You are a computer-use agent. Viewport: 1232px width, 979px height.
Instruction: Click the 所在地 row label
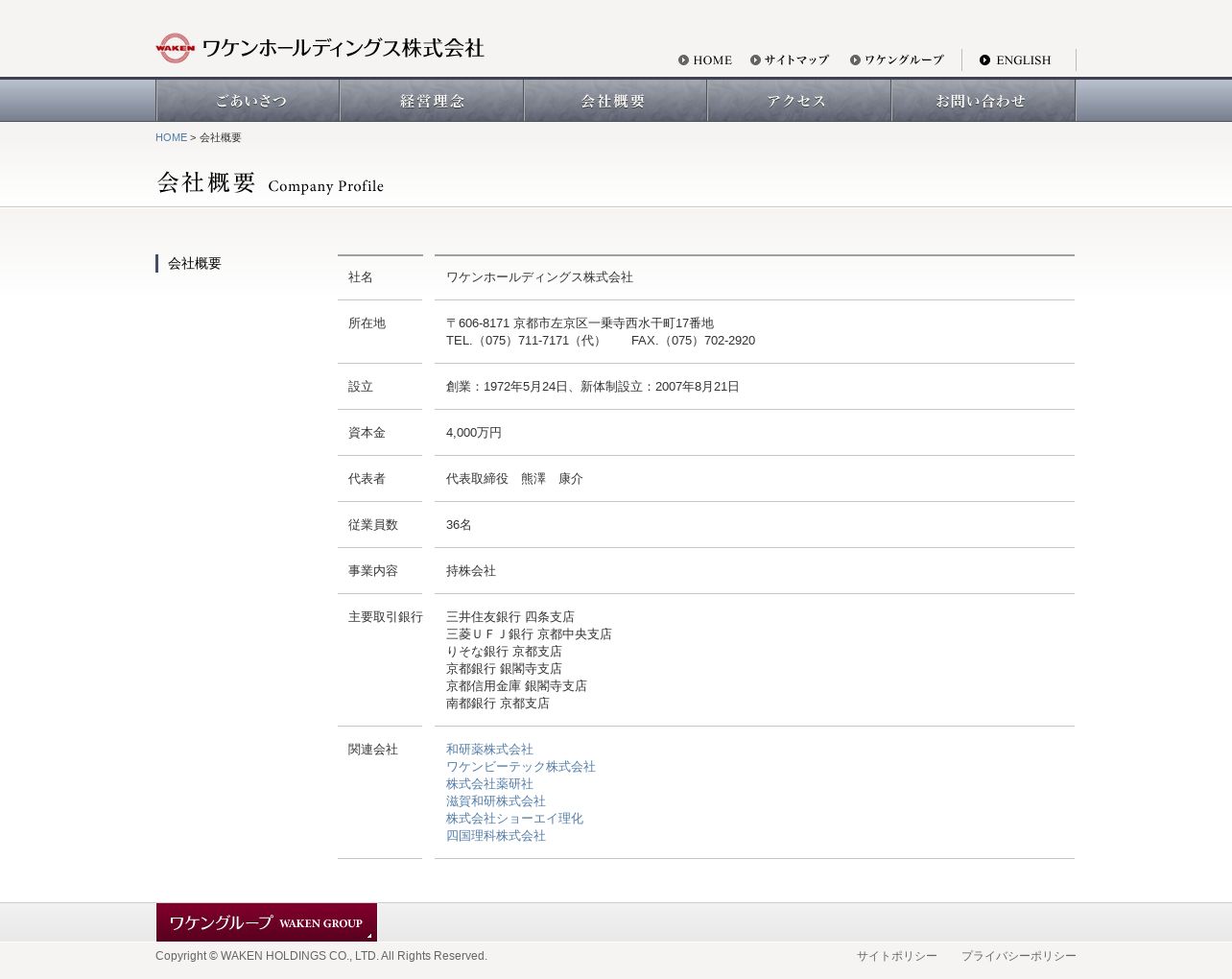[x=367, y=323]
